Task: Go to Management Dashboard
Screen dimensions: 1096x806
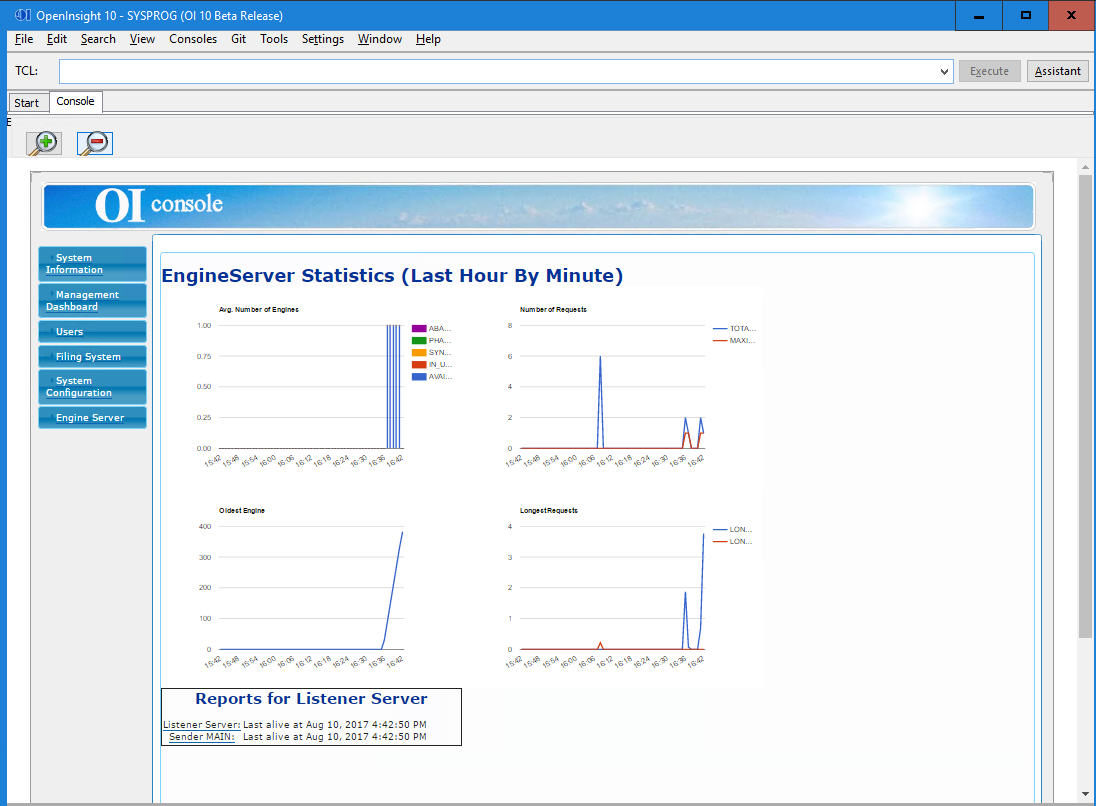Action: pos(92,301)
